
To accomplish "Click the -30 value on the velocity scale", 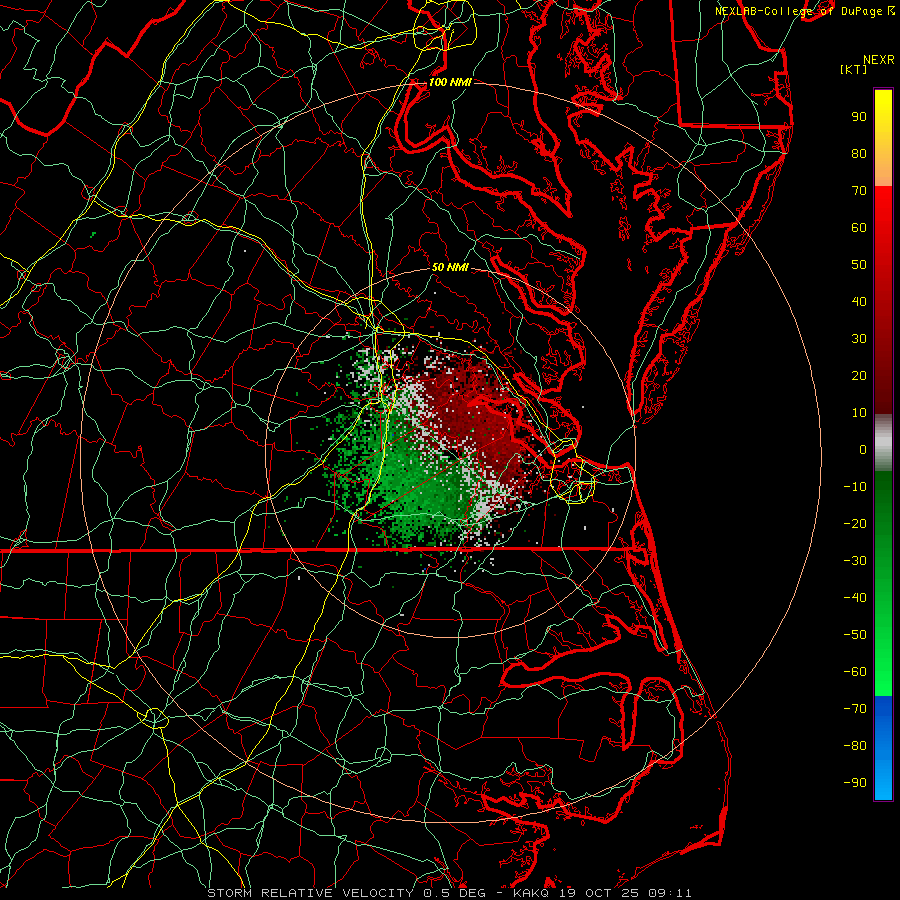I will pyautogui.click(x=855, y=561).
